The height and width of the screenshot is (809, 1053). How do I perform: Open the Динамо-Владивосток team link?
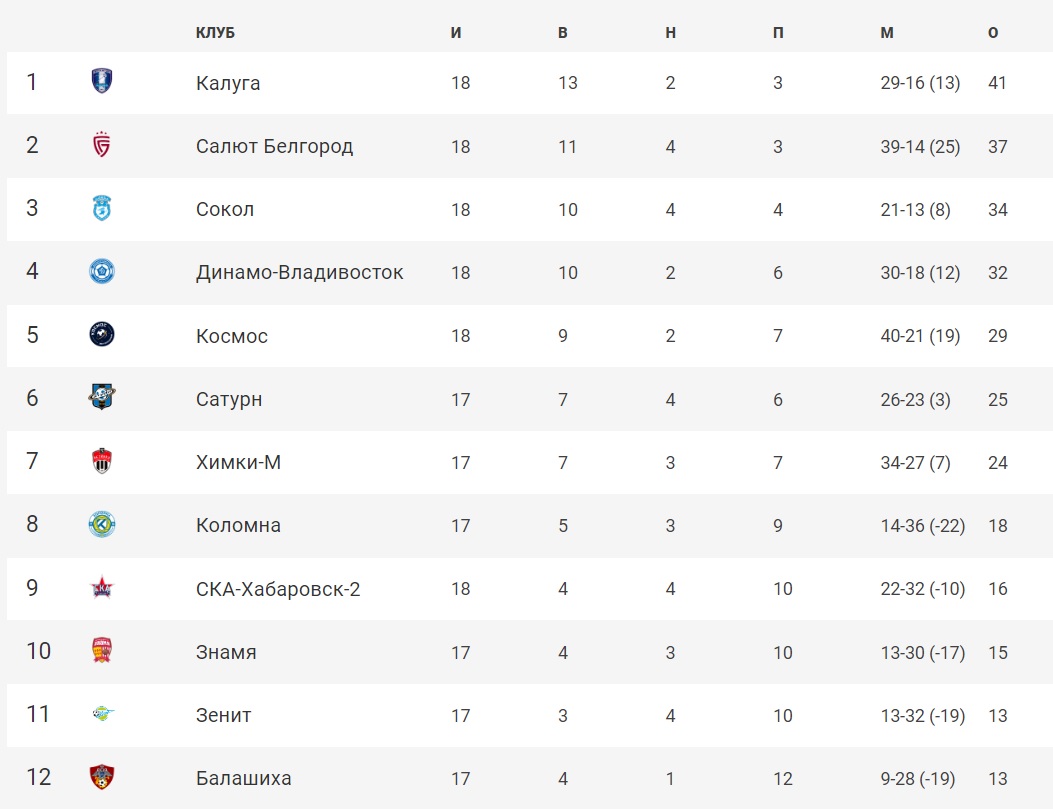pyautogui.click(x=300, y=273)
